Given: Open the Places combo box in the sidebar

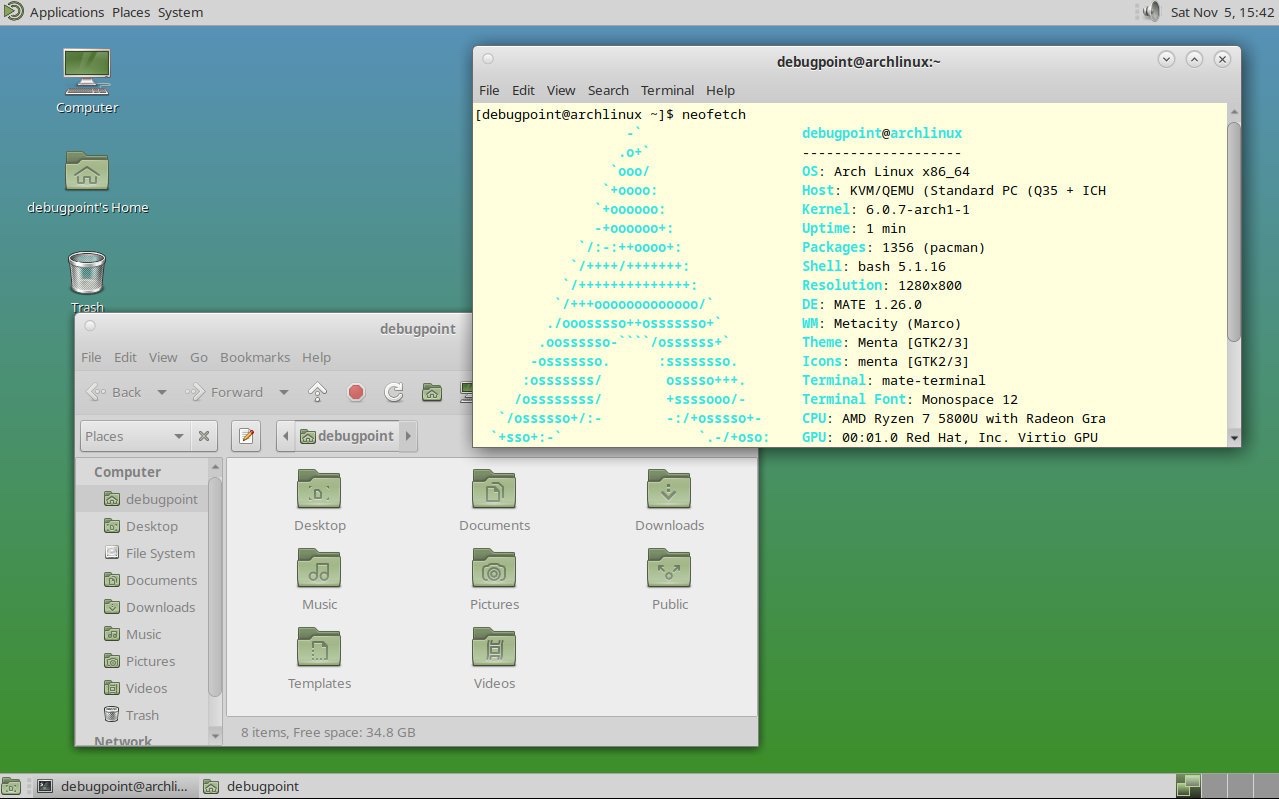Looking at the screenshot, I should [134, 436].
